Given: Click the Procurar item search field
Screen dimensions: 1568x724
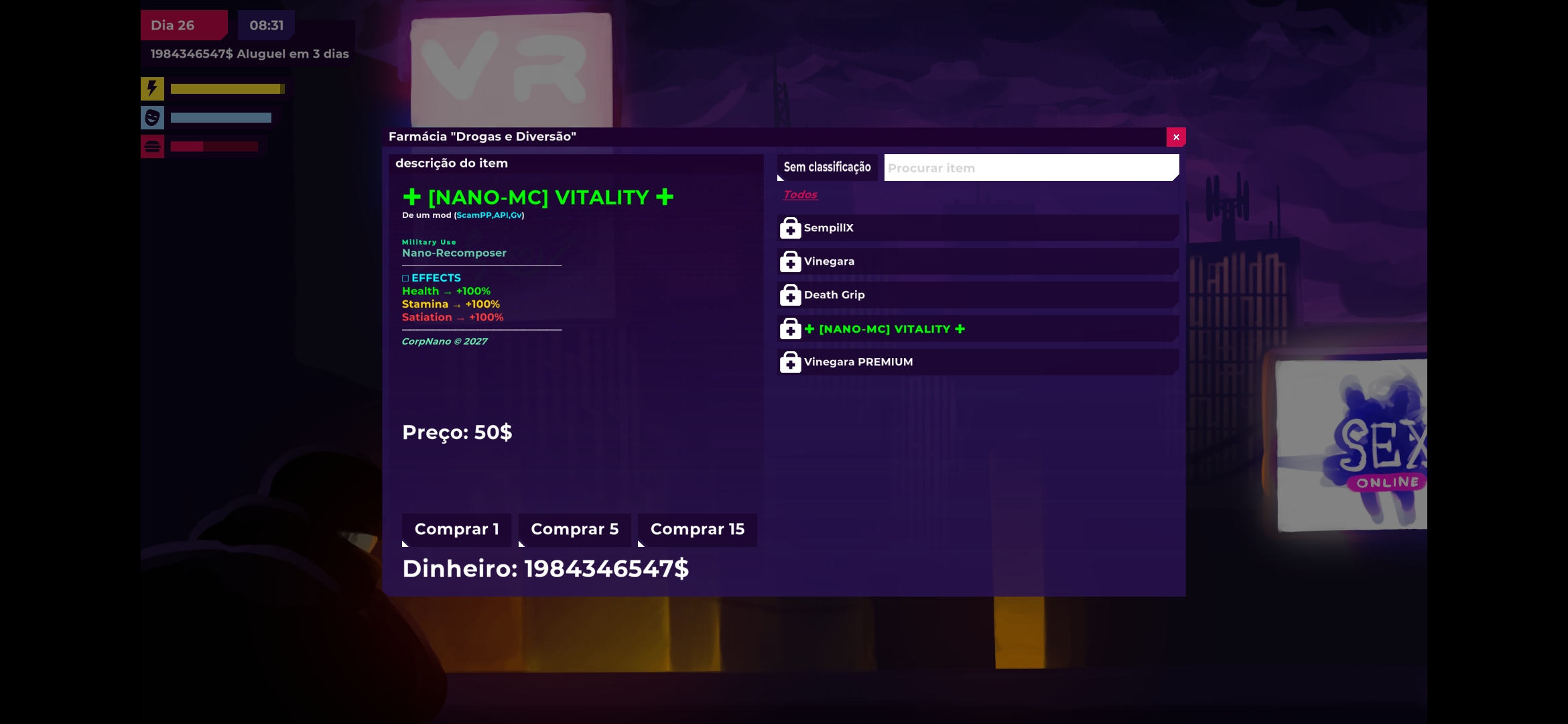Looking at the screenshot, I should (x=1031, y=168).
